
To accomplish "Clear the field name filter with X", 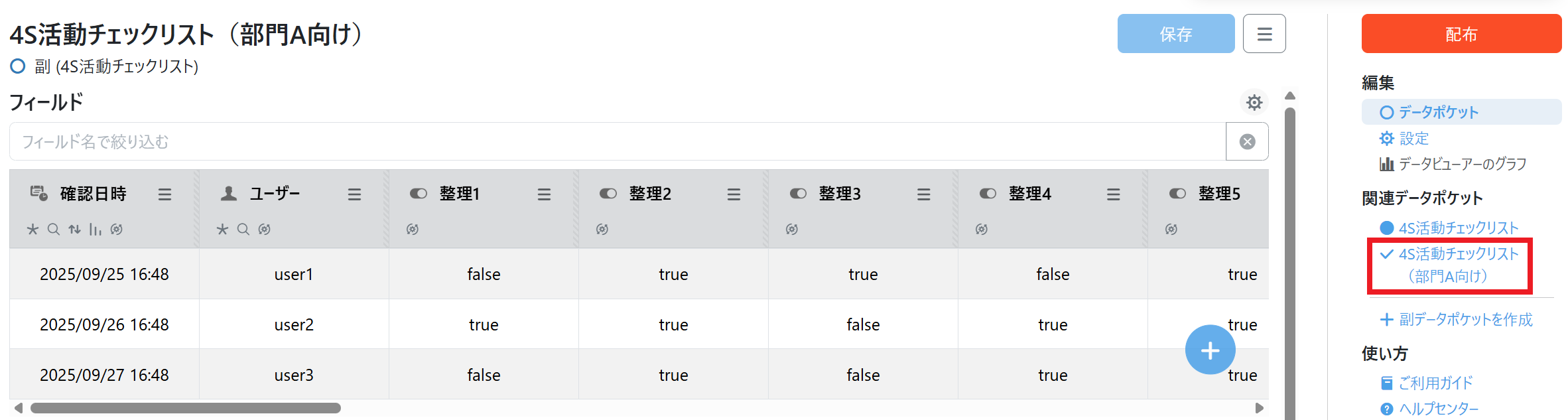I will [x=1247, y=141].
